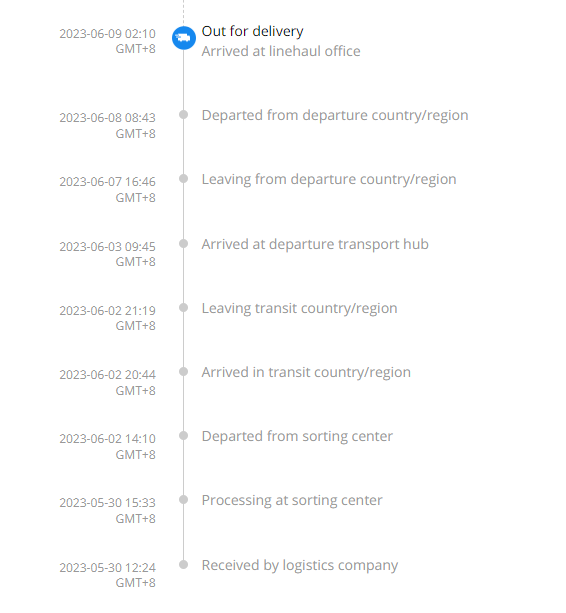The image size is (566, 613).
Task: Click dot beside 'Processing at sorting center'
Action: point(183,500)
